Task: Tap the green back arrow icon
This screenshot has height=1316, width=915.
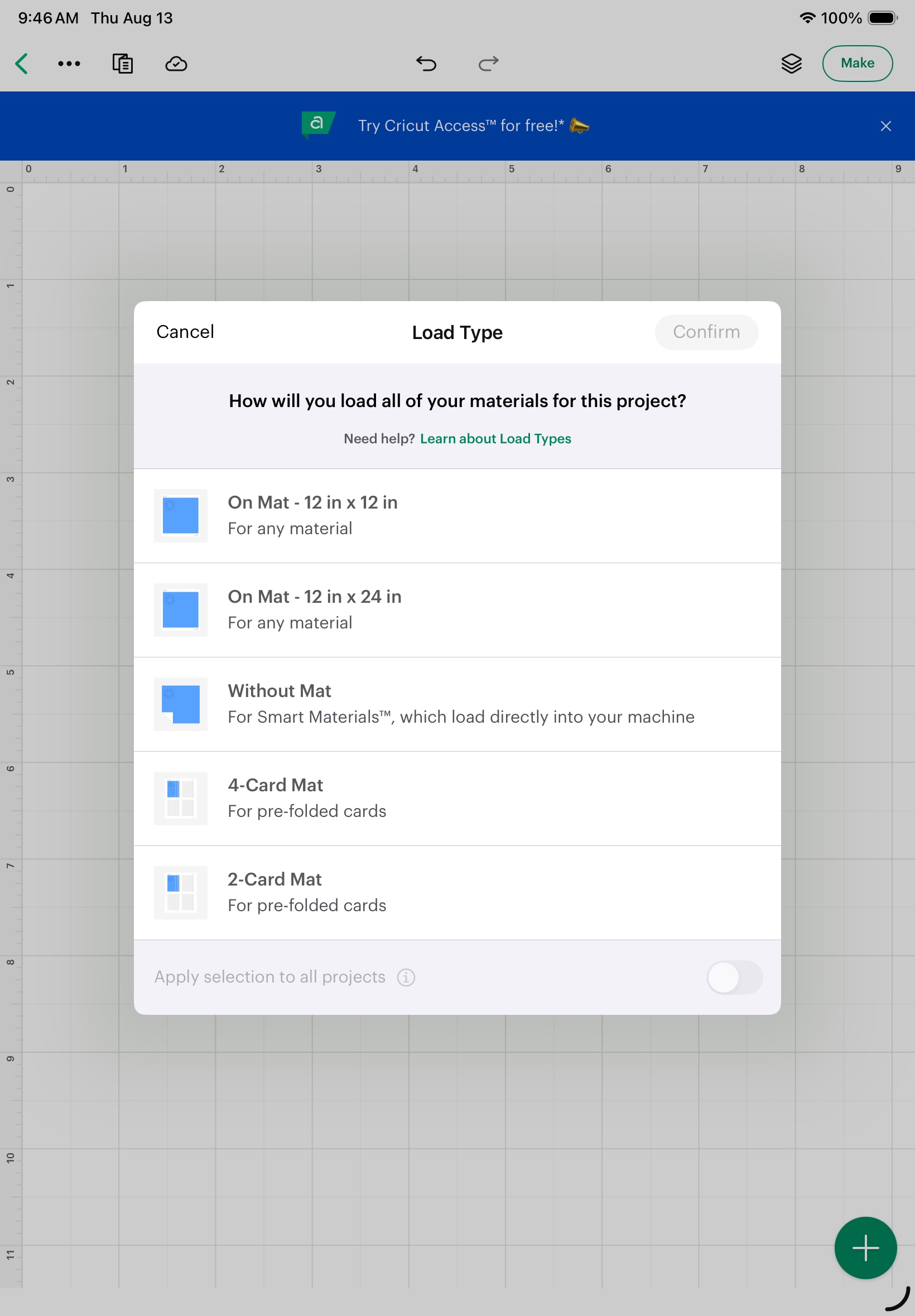Action: [x=22, y=64]
